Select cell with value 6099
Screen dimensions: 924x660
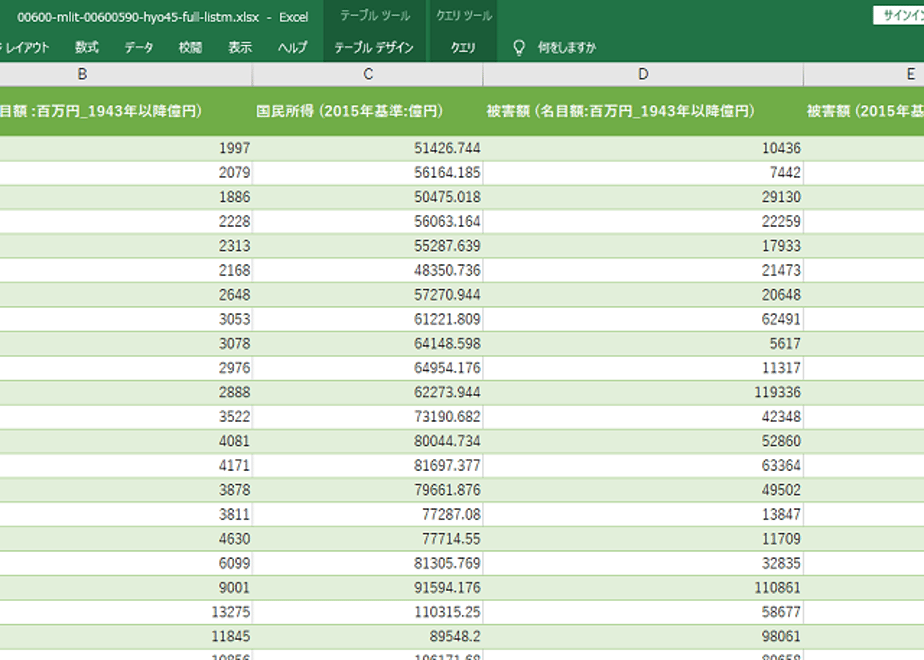126,564
